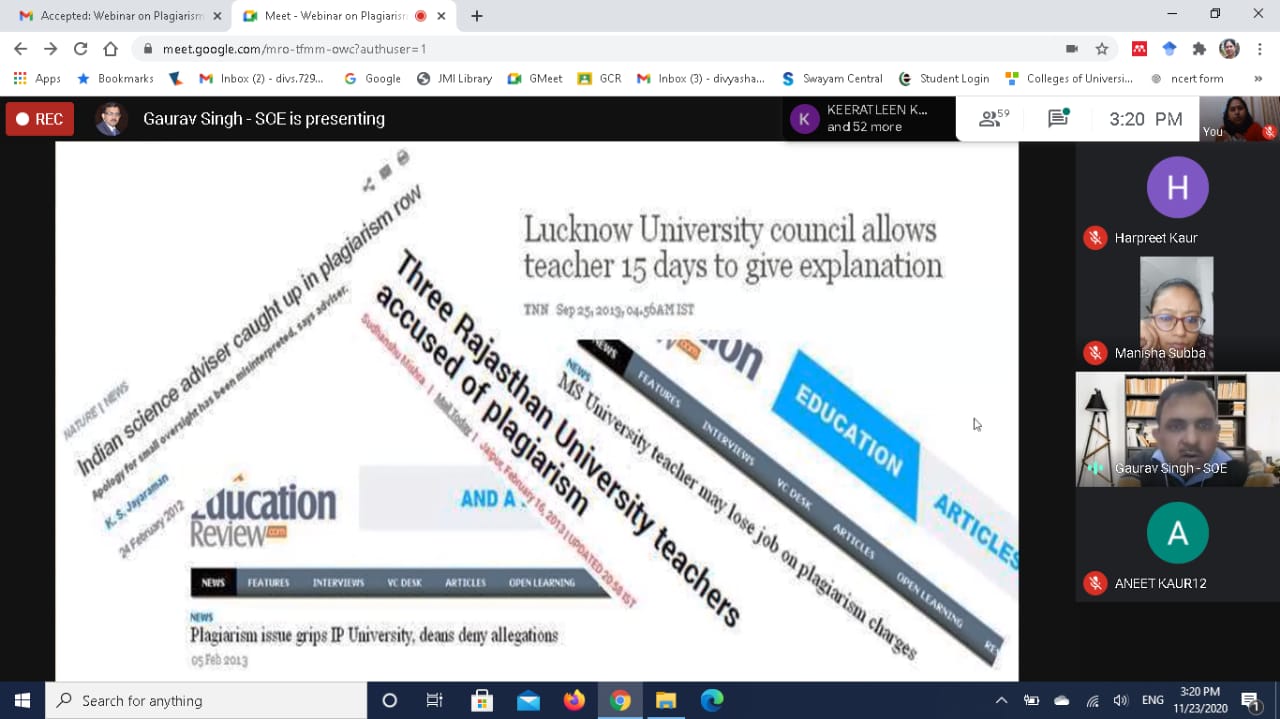Open the Chrome three-dot menu
The image size is (1280, 719).
tap(1258, 49)
